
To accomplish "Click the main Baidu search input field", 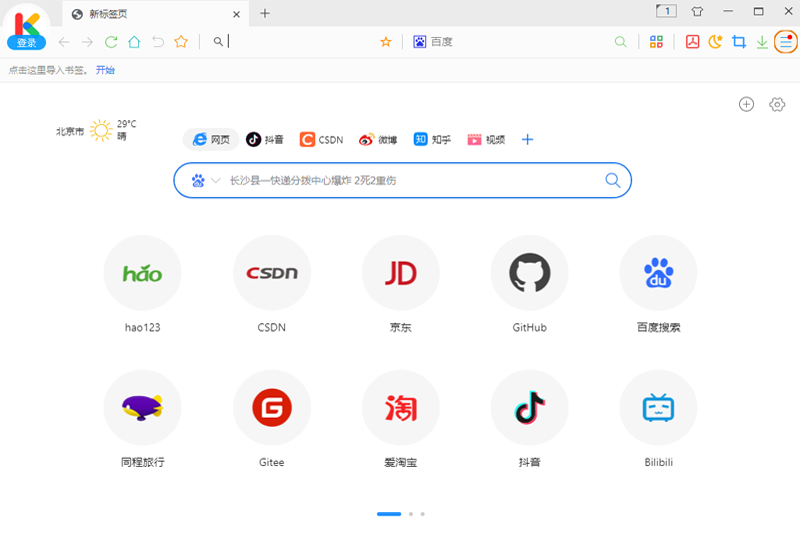I will pyautogui.click(x=410, y=181).
